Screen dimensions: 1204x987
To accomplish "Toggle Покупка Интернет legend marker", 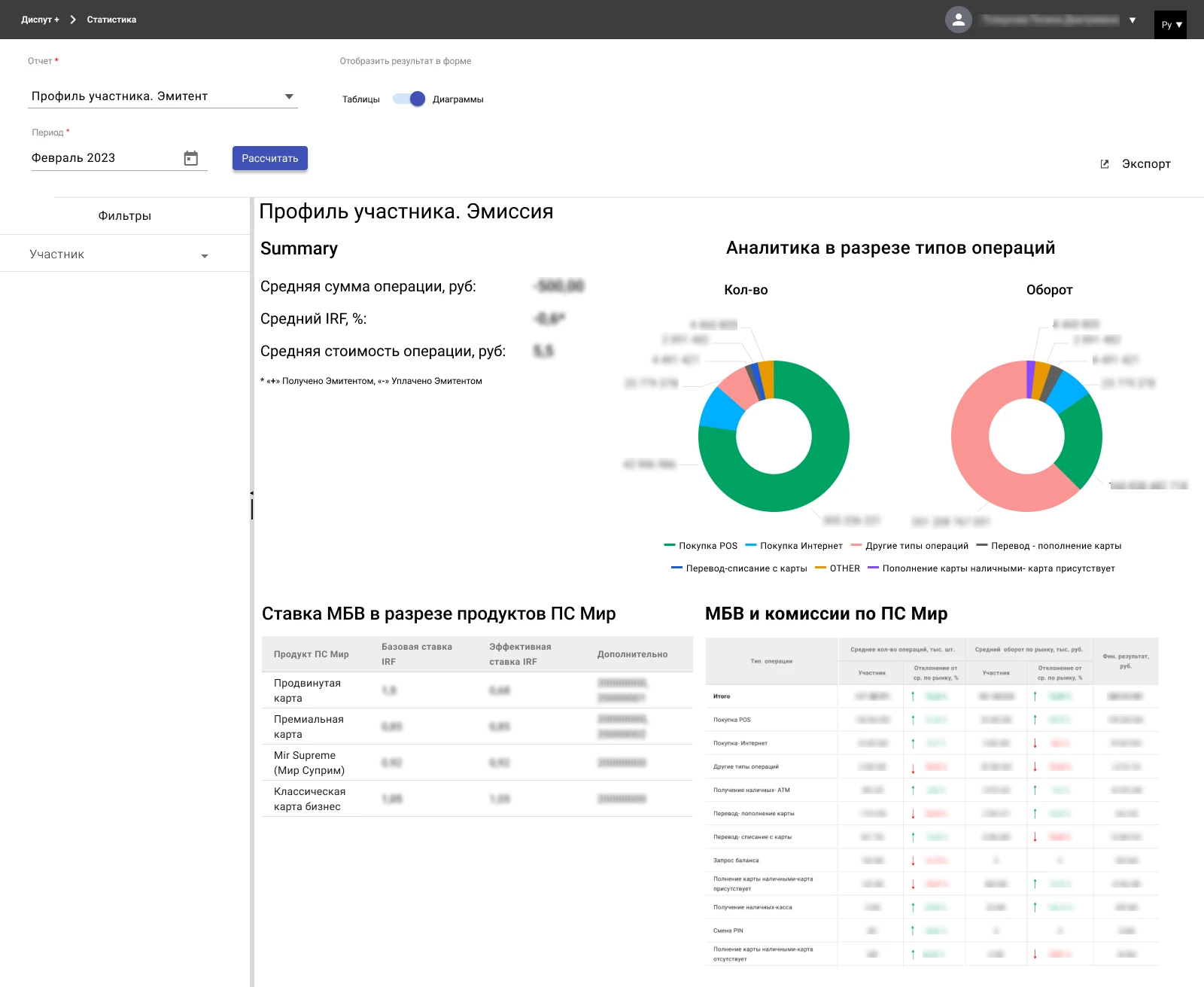I will click(x=750, y=545).
